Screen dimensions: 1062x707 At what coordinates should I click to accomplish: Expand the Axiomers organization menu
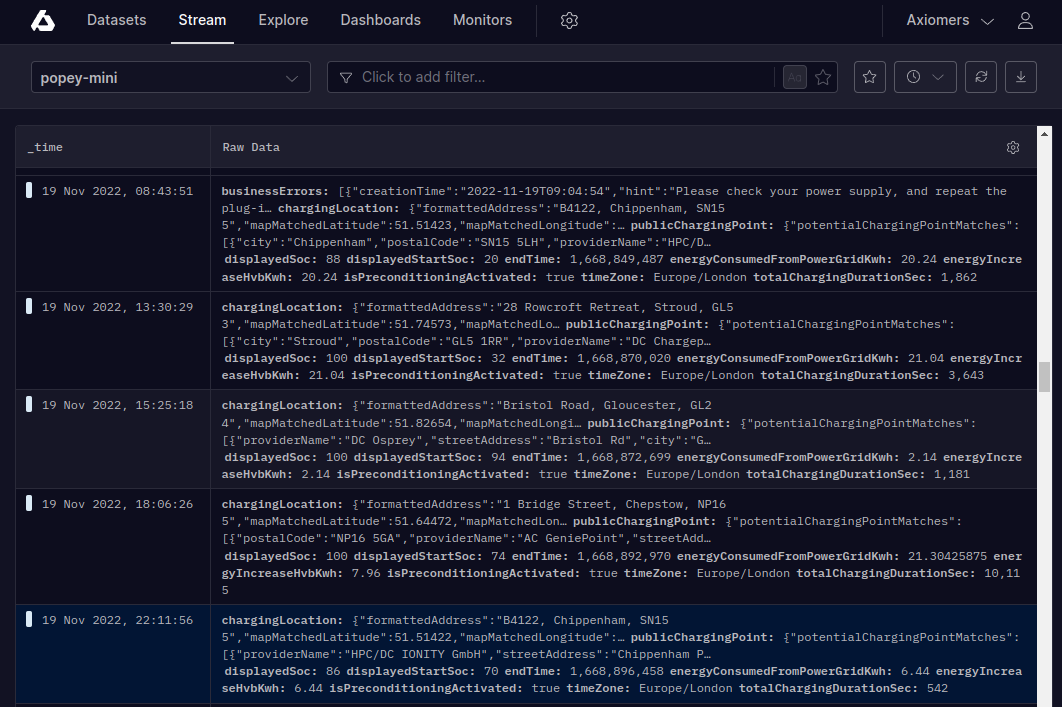click(x=949, y=21)
